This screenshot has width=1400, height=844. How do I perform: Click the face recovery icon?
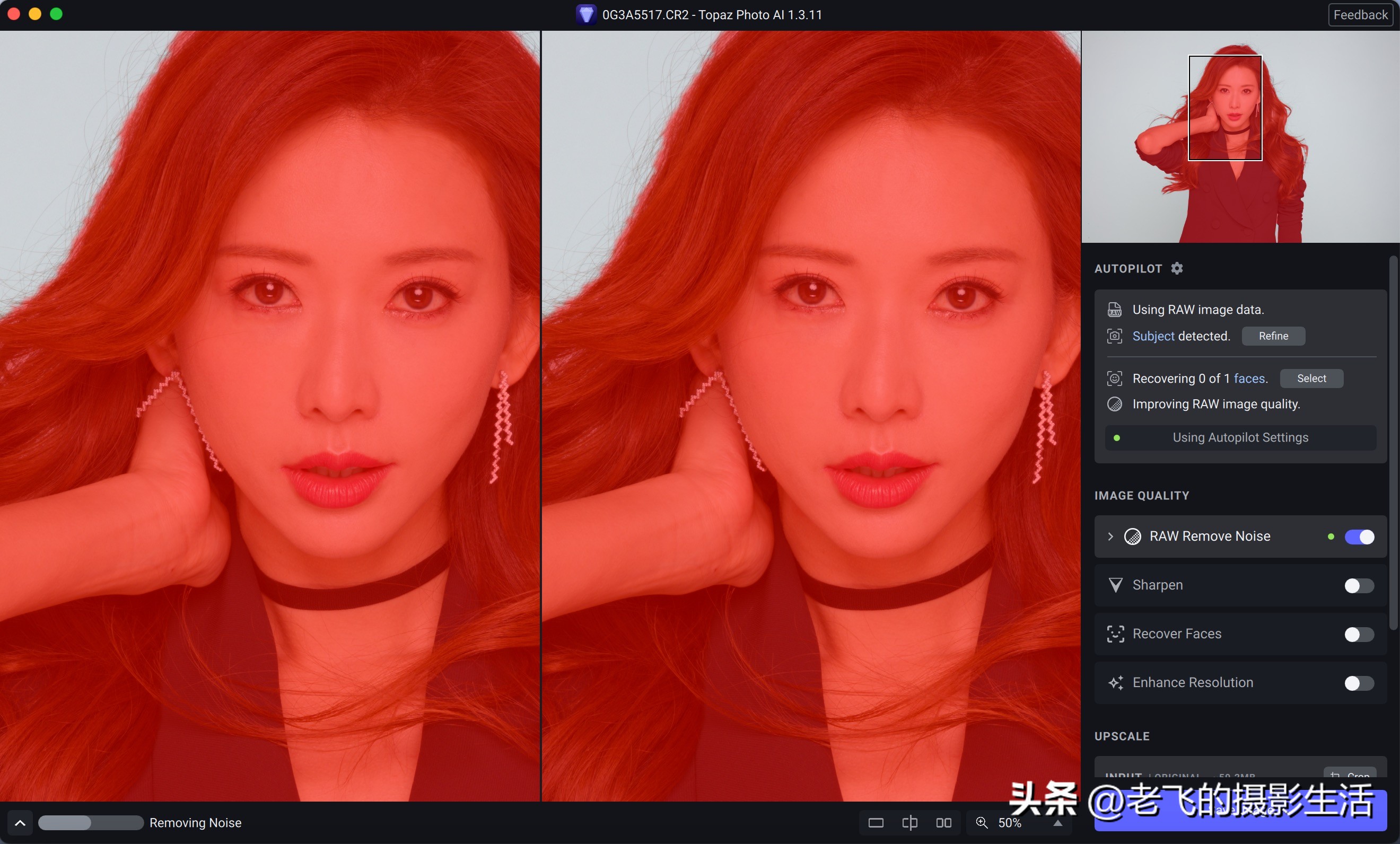pos(1114,379)
